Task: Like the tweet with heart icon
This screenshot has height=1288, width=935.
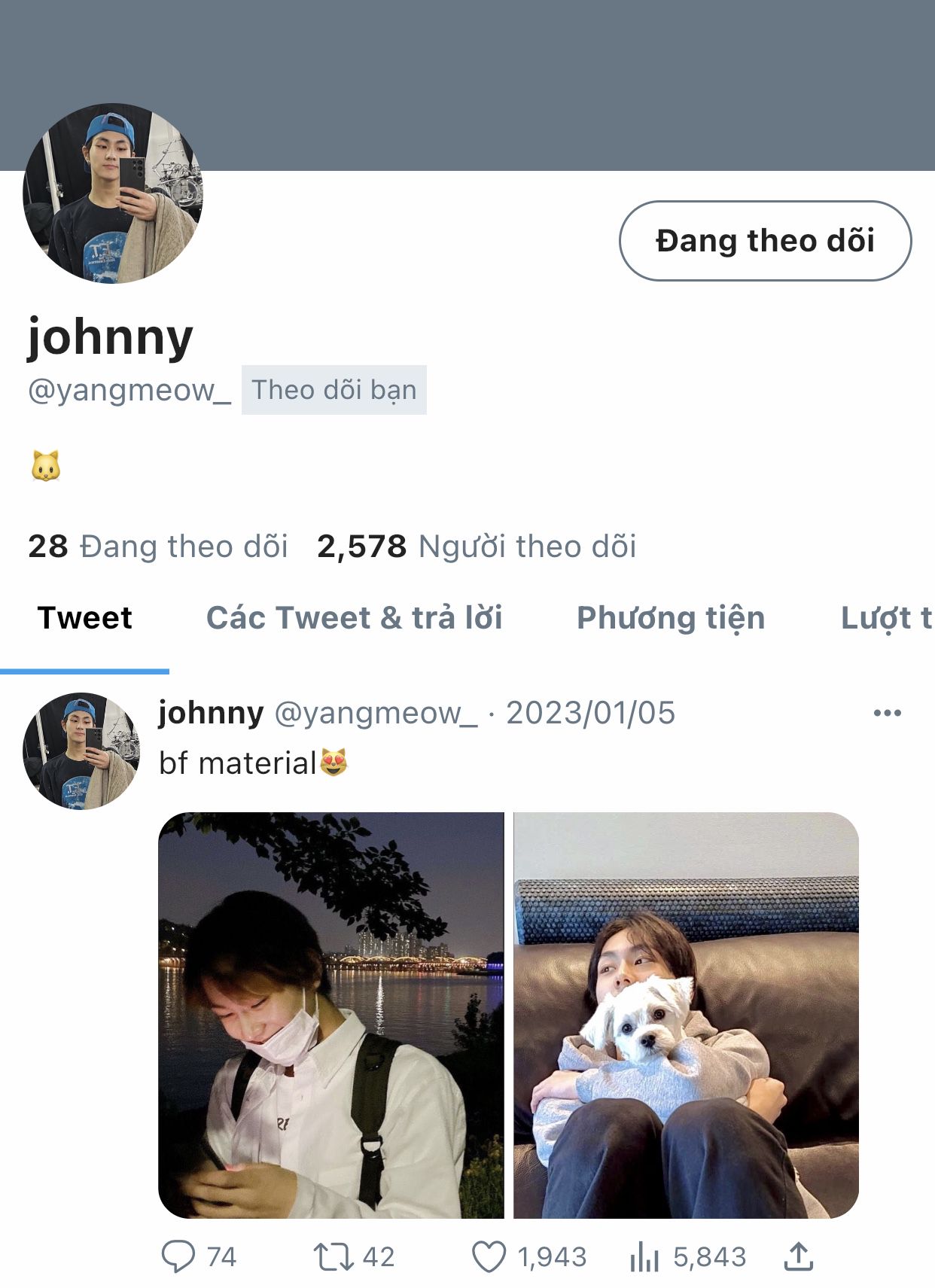Action: tap(489, 1256)
